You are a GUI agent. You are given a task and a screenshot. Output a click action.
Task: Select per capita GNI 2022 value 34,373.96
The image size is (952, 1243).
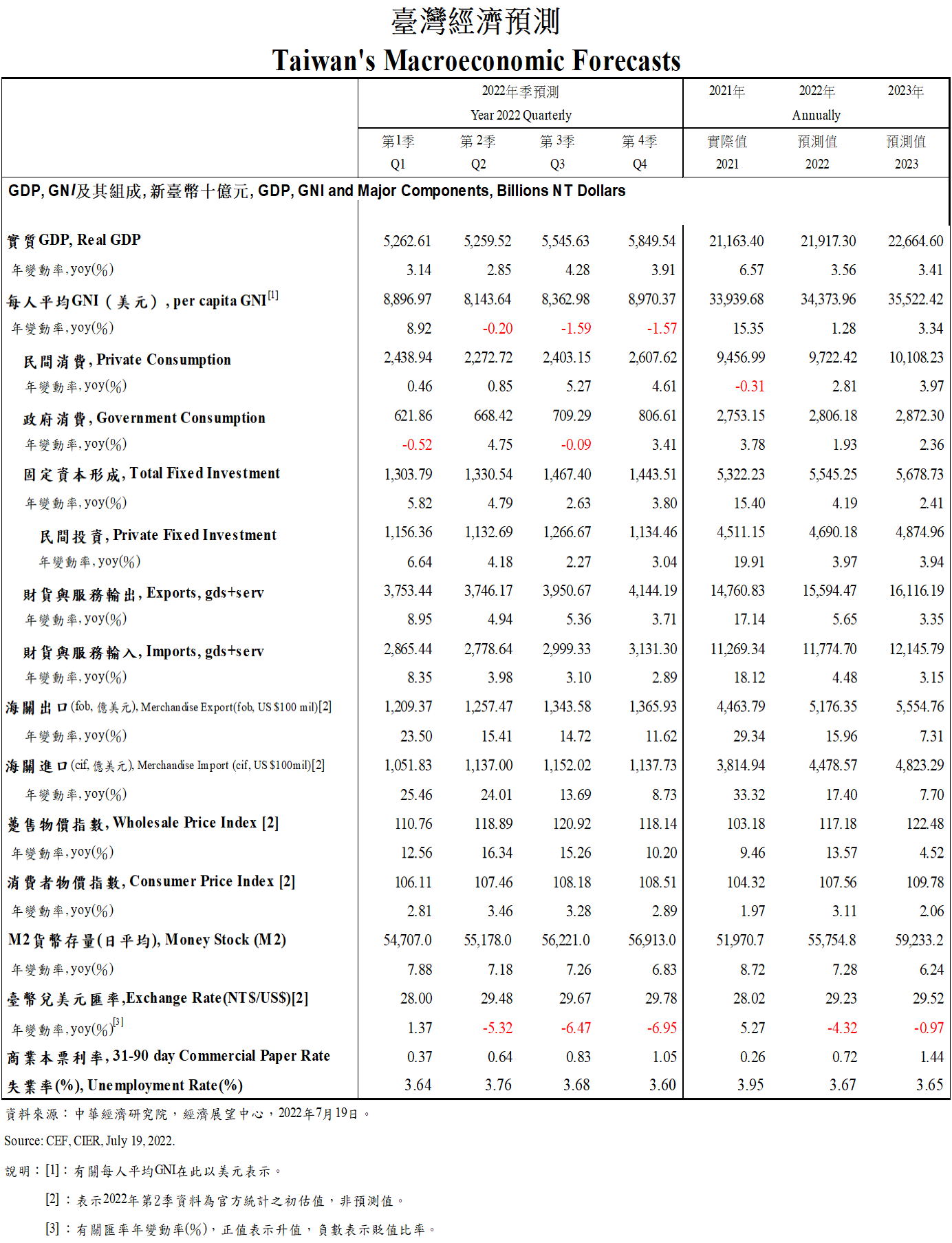tap(828, 299)
